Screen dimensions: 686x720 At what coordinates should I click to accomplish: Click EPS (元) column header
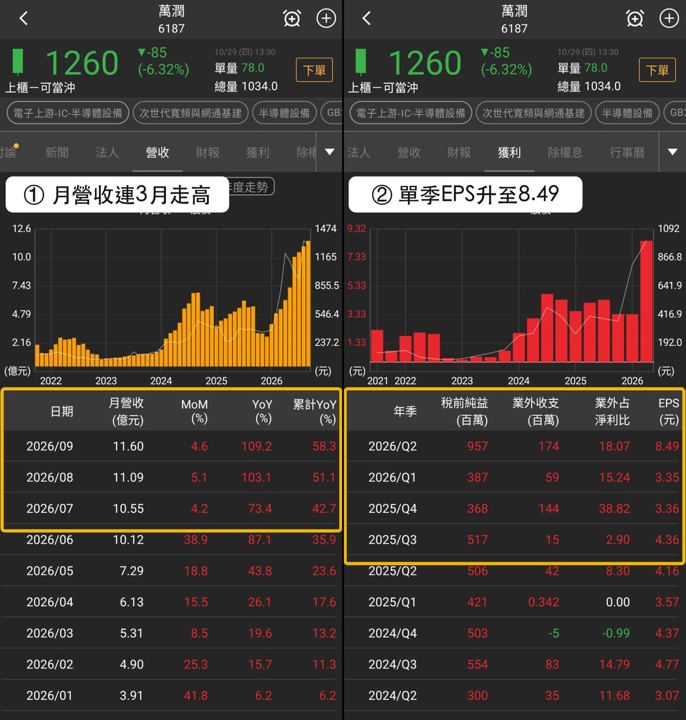pyautogui.click(x=669, y=411)
